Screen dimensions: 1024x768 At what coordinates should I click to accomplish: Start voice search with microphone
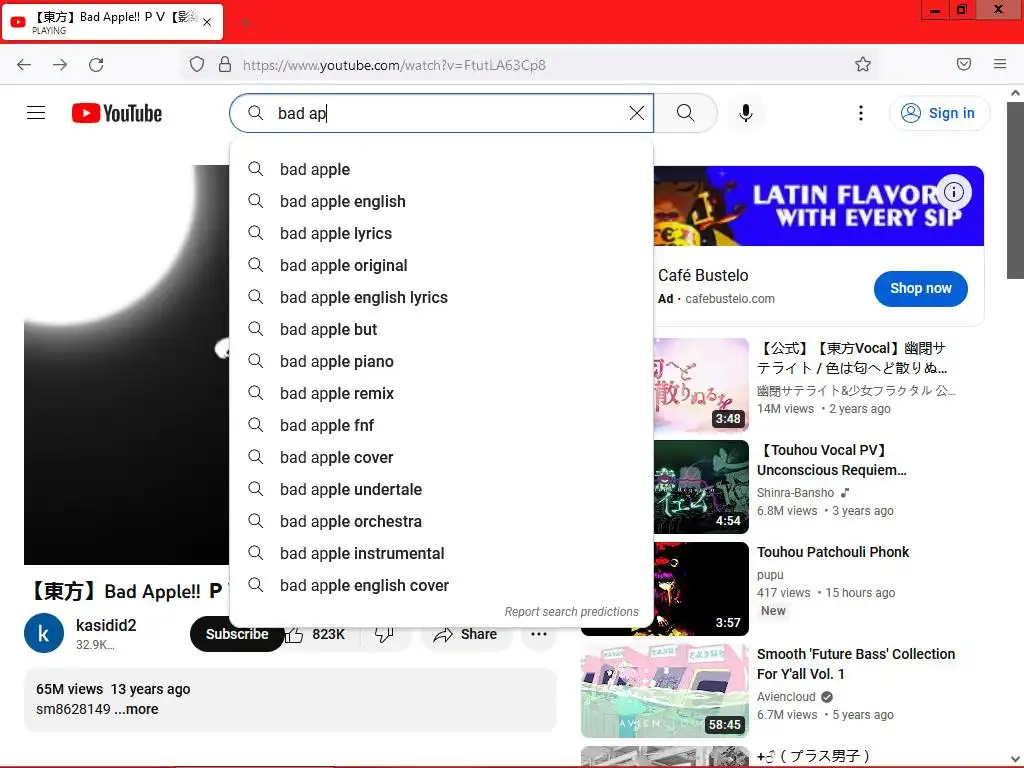point(746,113)
